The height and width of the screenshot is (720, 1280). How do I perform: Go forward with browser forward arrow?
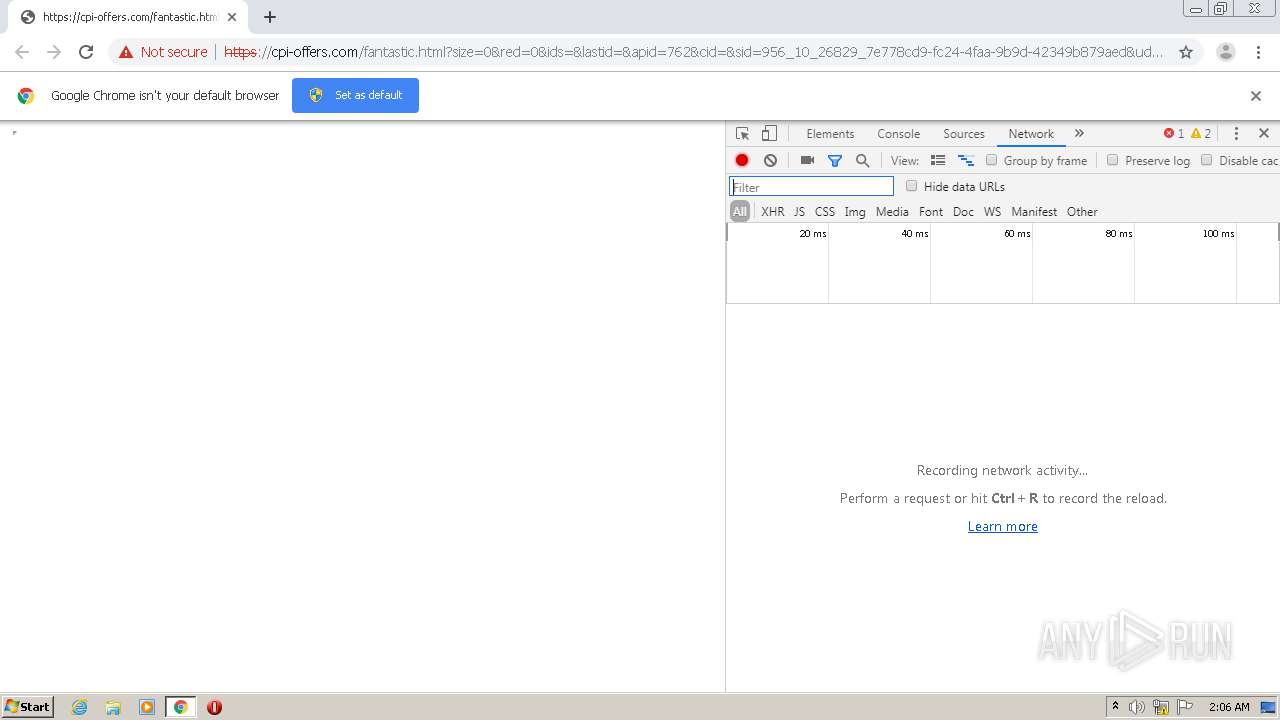tap(54, 52)
